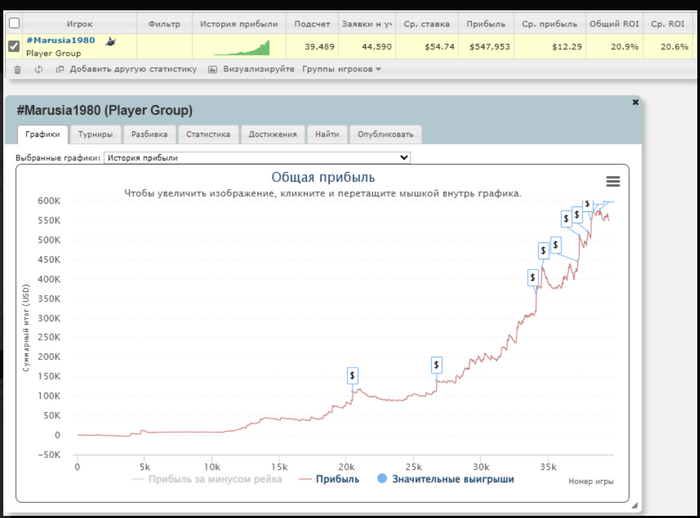This screenshot has height=518, width=700.
Task: Switch to the Графики tab
Action: 42,134
